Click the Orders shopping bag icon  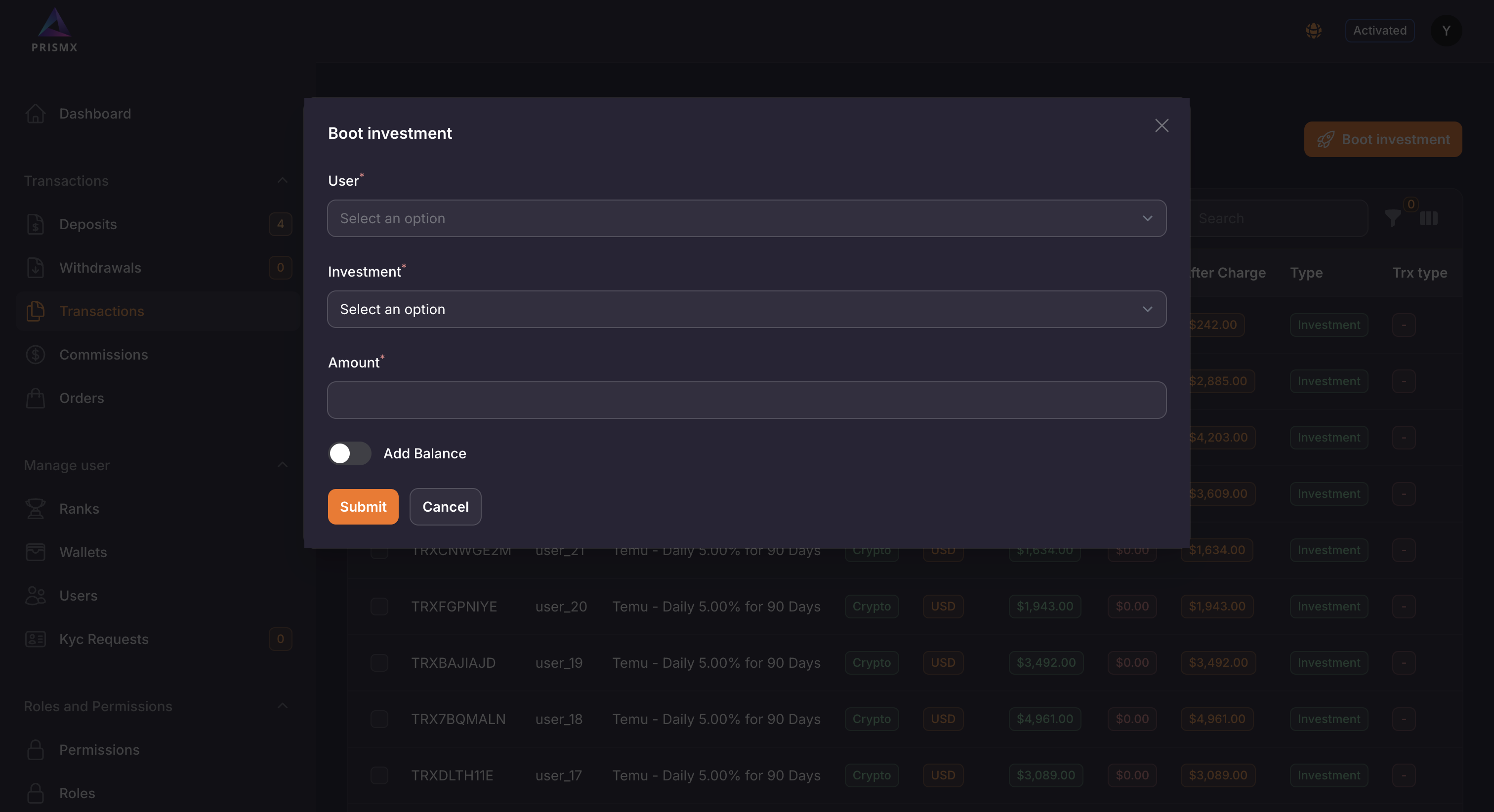(36, 399)
